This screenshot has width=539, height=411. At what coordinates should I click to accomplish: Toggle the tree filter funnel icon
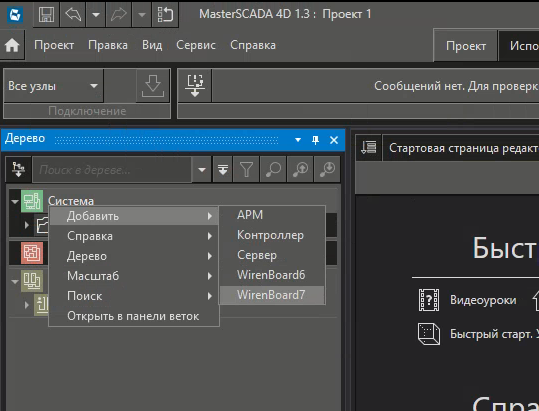pyautogui.click(x=246, y=169)
